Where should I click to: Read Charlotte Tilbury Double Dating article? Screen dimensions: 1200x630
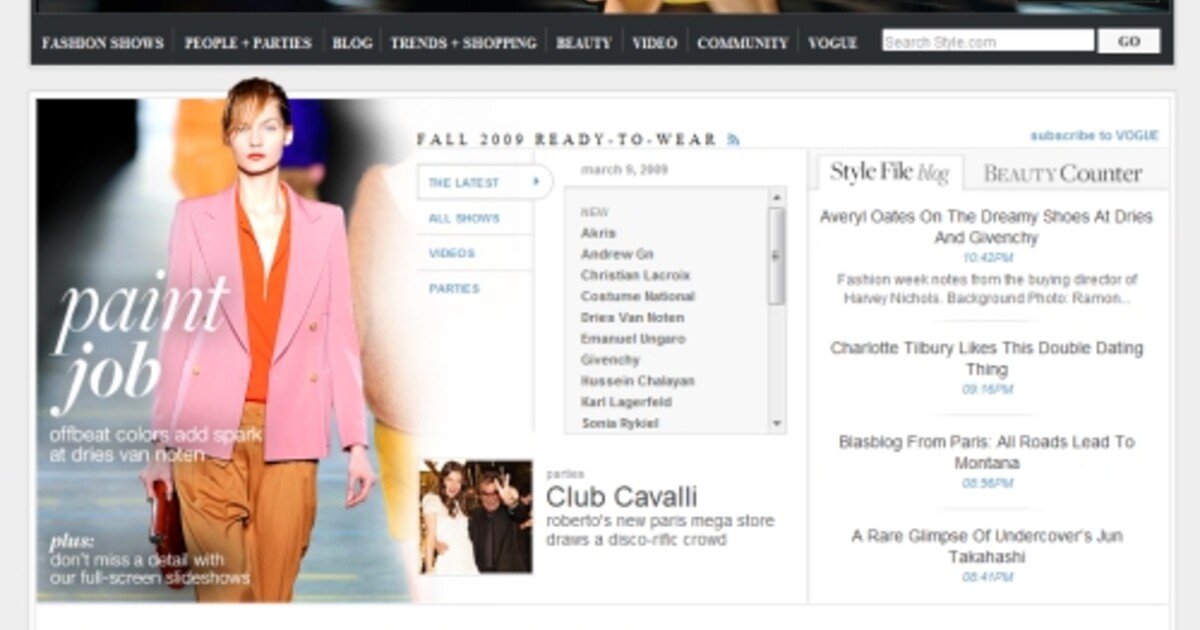coord(986,358)
